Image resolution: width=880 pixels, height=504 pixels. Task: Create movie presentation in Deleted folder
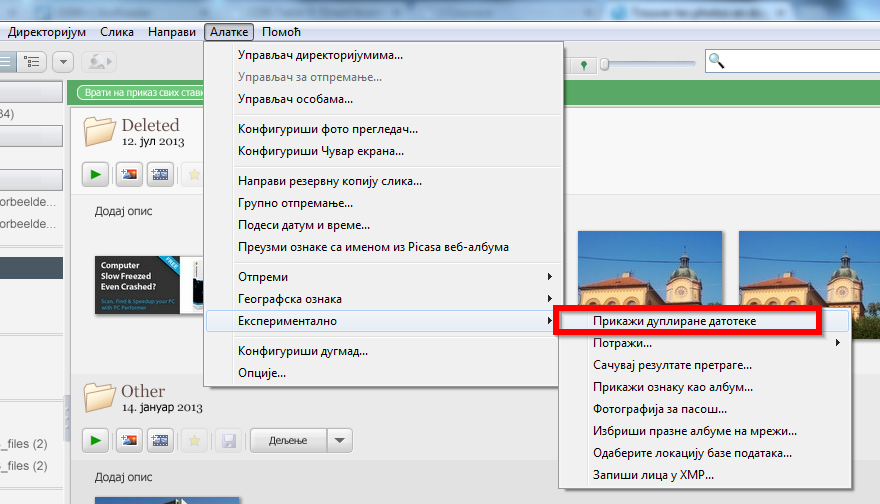159,175
